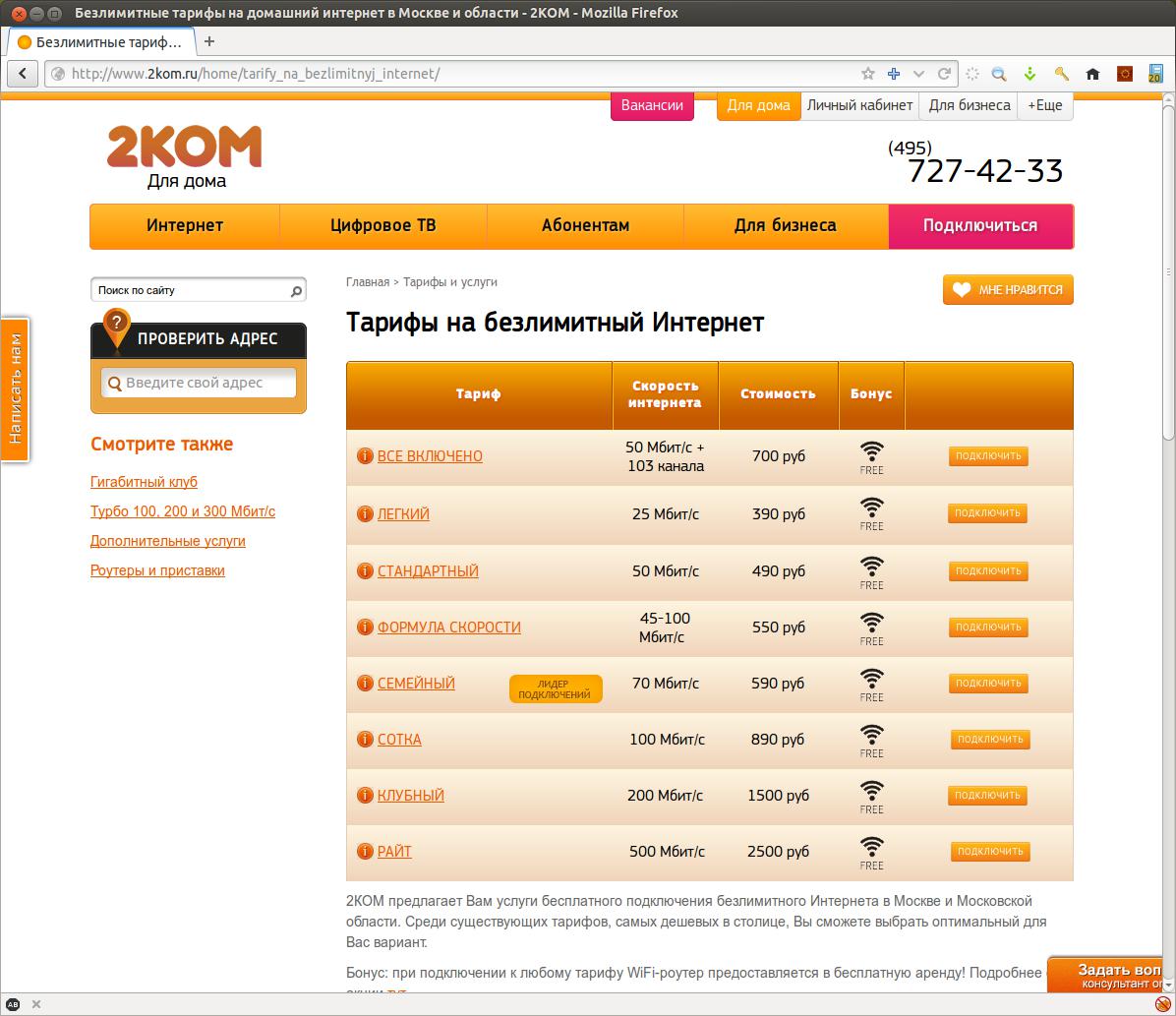Screen dimensions: 1176x1016
Task: Click the МНЕ НРАВИТСЯ button
Action: [x=1008, y=289]
